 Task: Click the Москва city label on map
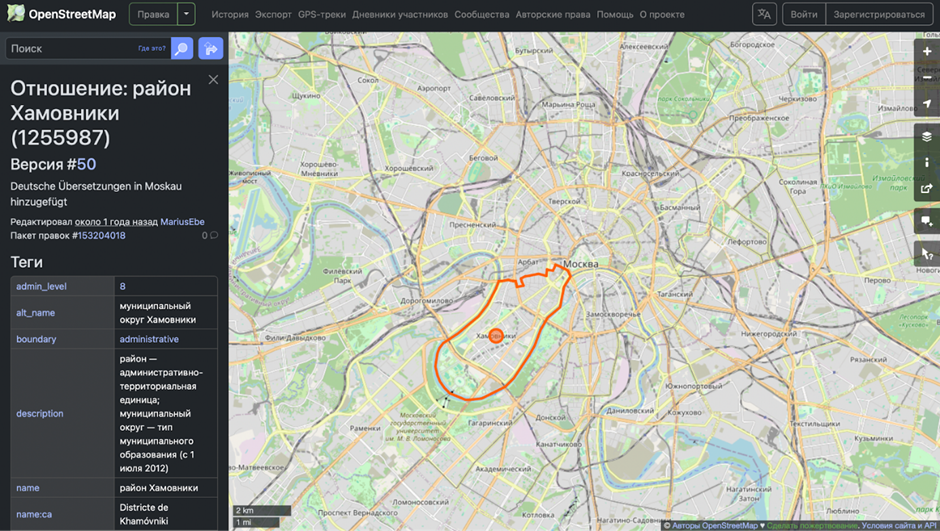[x=581, y=264]
